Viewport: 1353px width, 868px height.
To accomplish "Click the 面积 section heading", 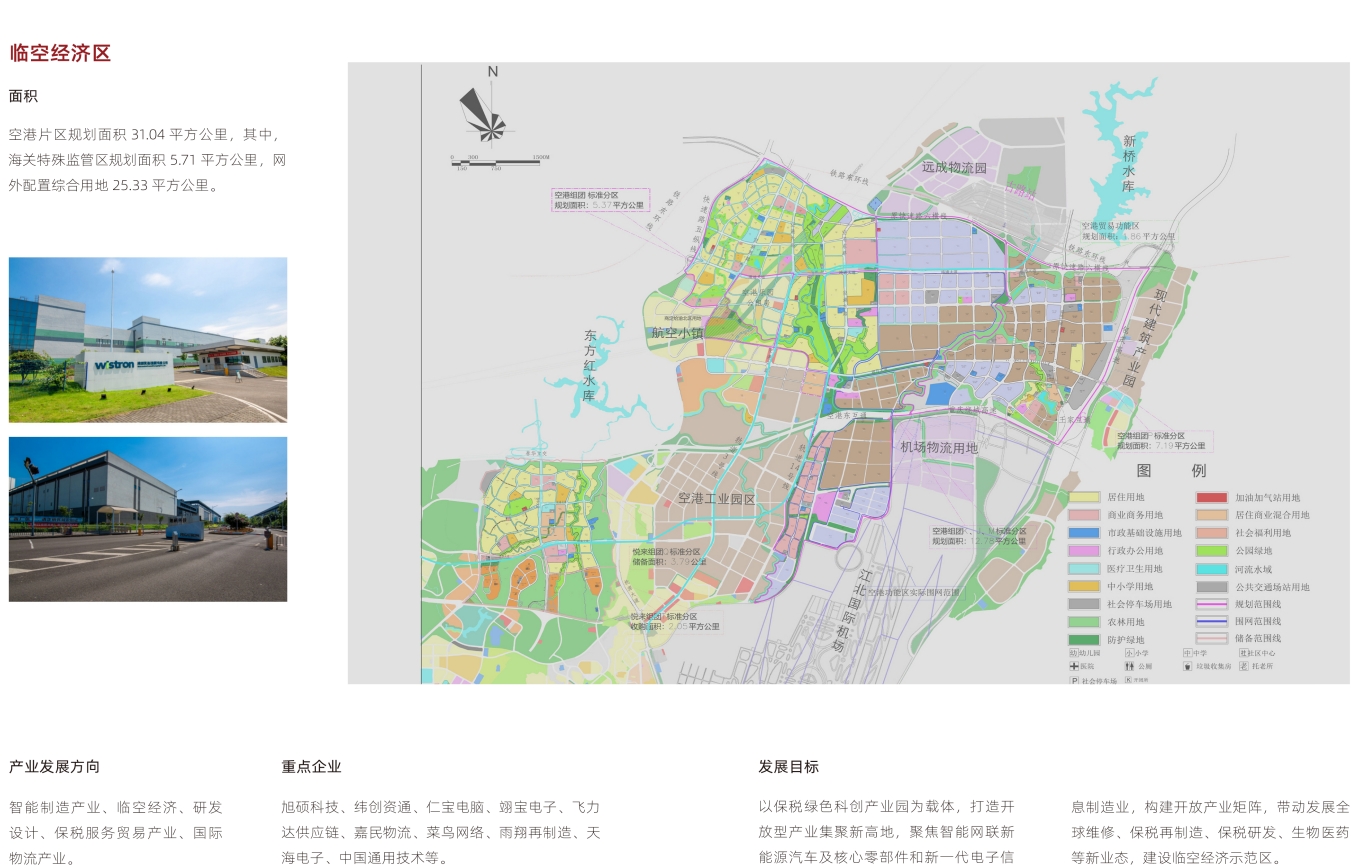I will tap(23, 97).
